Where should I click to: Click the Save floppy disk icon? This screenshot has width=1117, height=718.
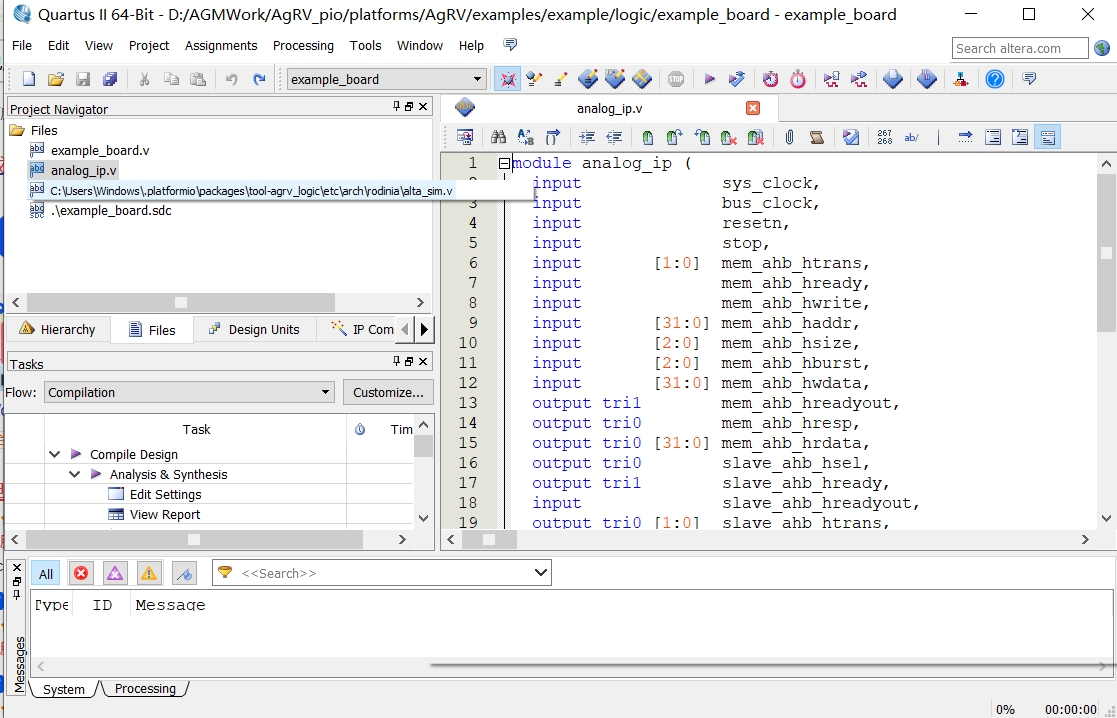pos(83,79)
